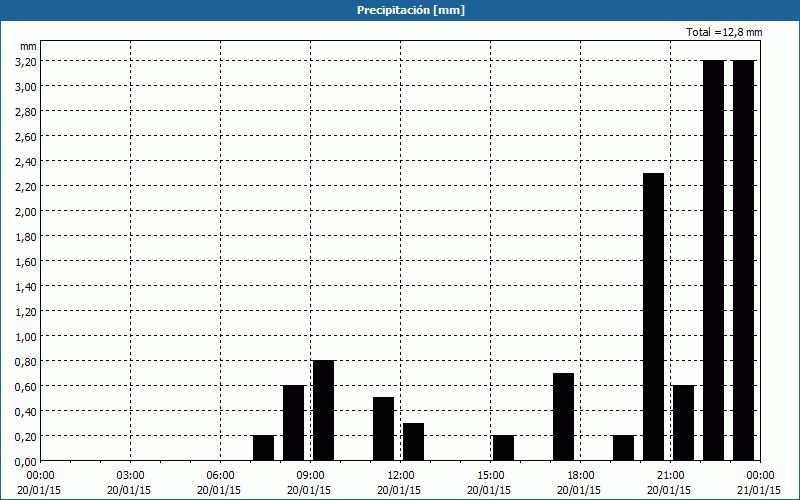The height and width of the screenshot is (500, 800).
Task: Click the 1,40 y-axis value
Action: (26, 286)
